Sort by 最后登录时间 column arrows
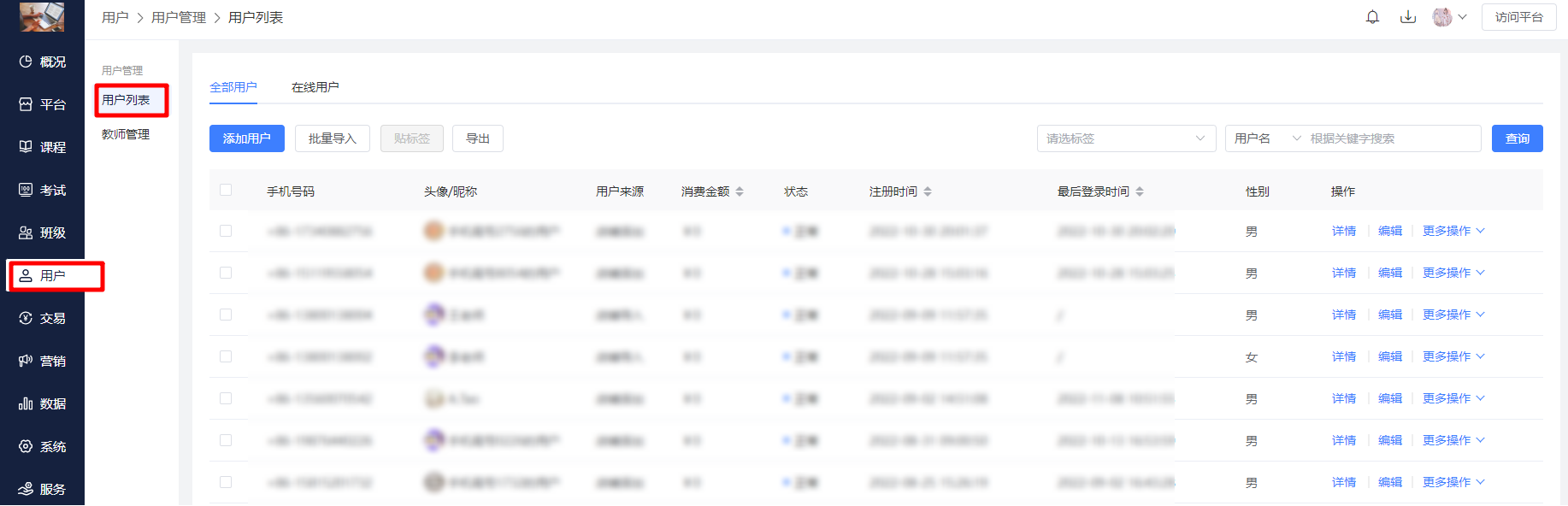 pyautogui.click(x=1140, y=191)
